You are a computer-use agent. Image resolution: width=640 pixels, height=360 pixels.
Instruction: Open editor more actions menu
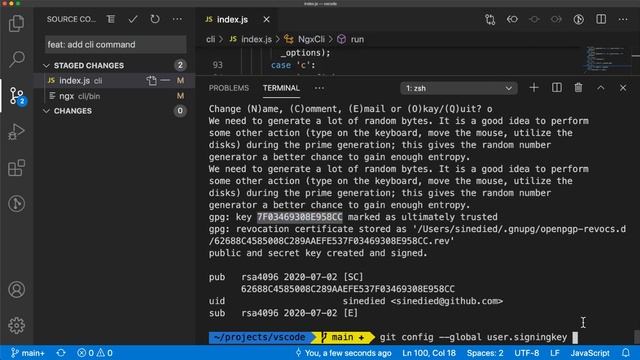click(x=623, y=19)
